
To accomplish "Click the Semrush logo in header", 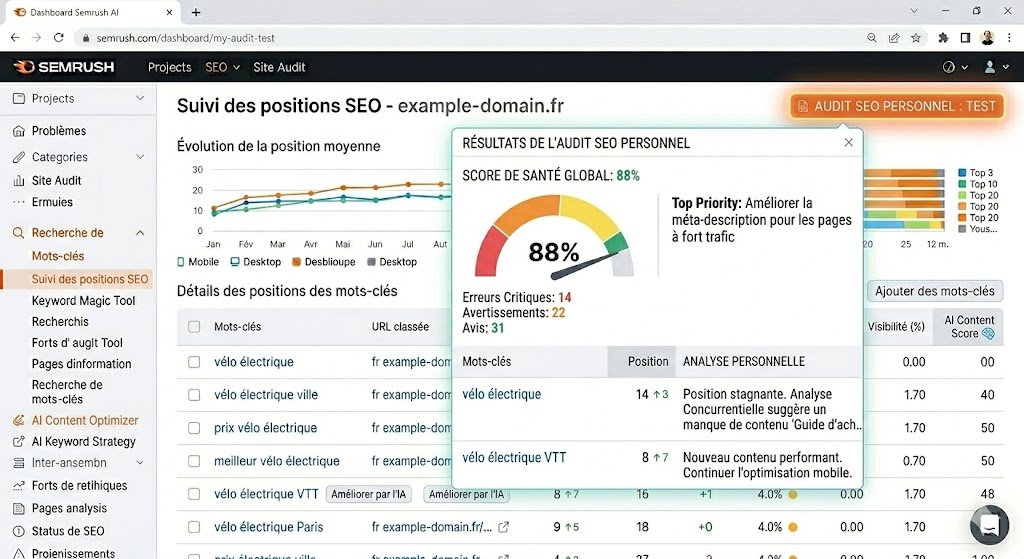I will pos(63,67).
